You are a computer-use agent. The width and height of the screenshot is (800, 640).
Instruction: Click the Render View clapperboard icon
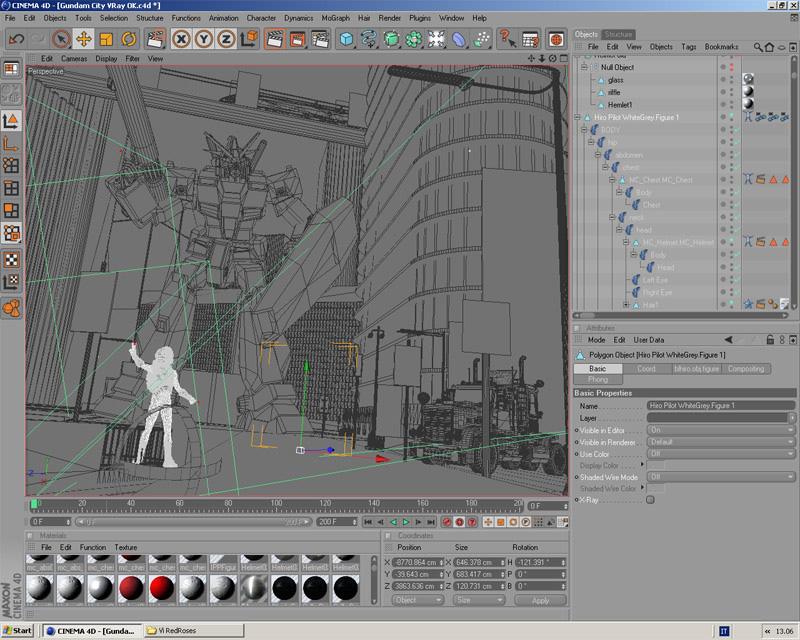pyautogui.click(x=274, y=39)
